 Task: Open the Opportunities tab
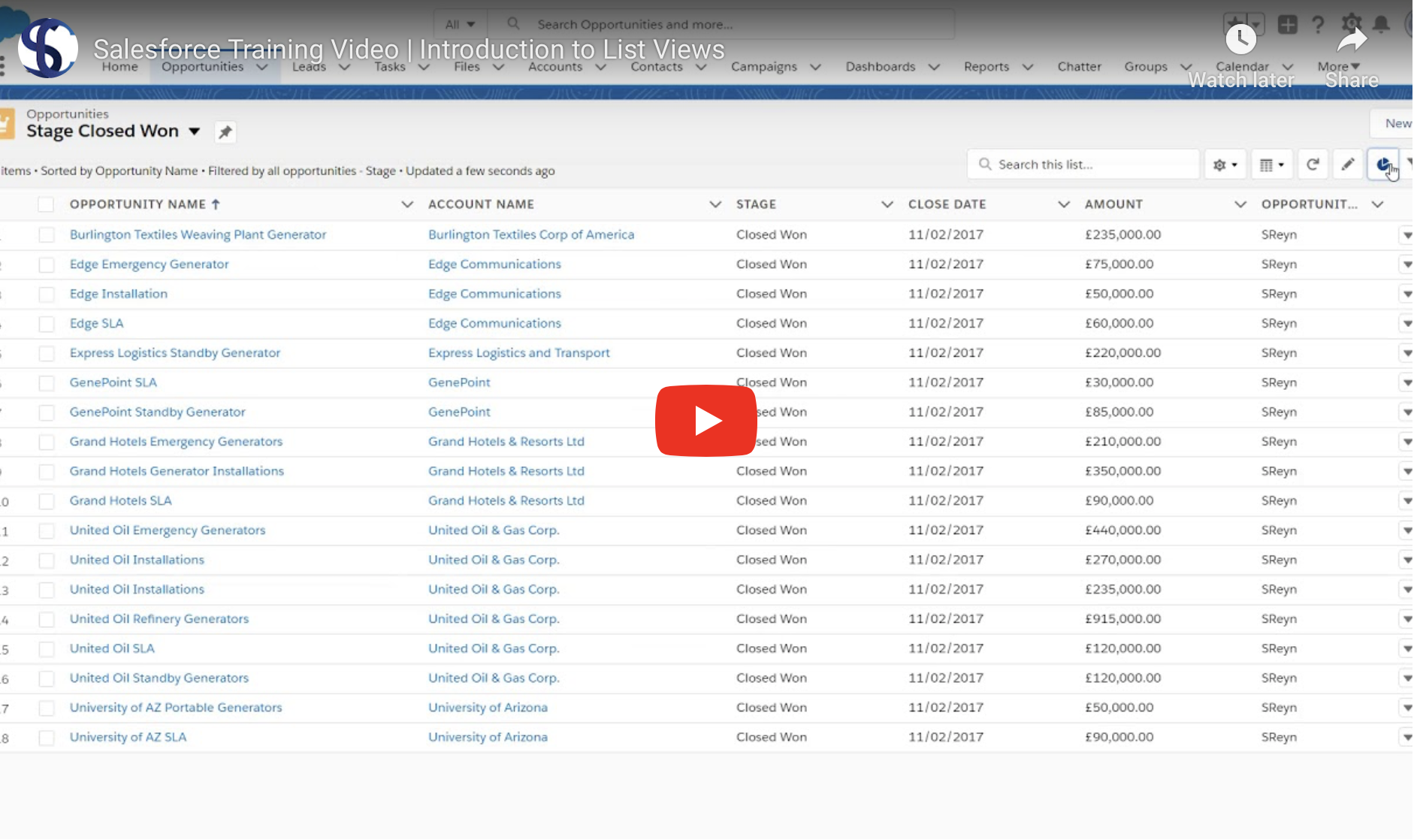click(203, 67)
